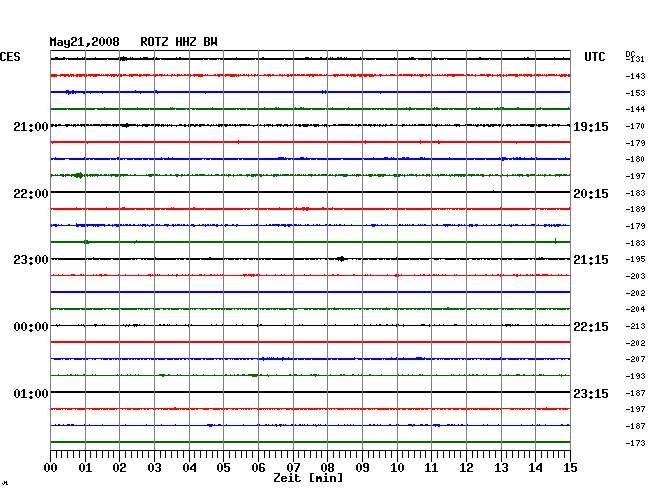
Task: Click the DC offset value -144
Action: [x=635, y=109]
